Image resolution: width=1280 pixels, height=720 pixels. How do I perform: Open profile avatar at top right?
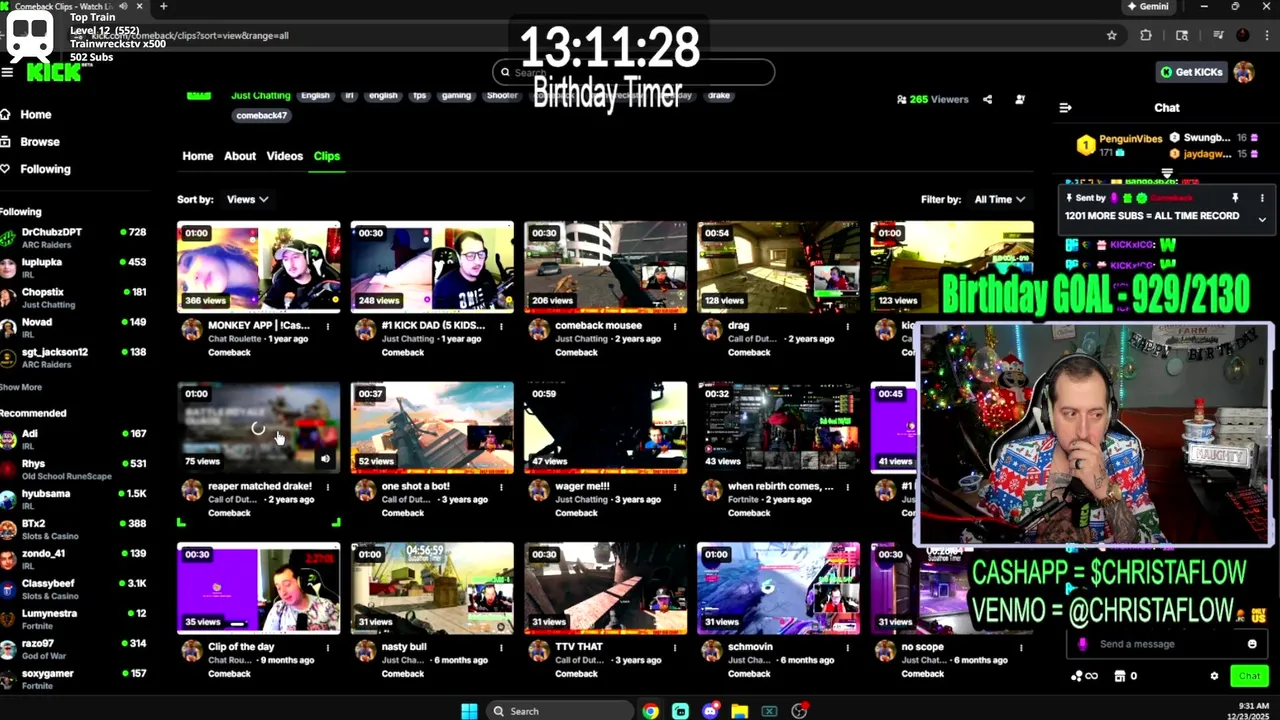(x=1244, y=72)
